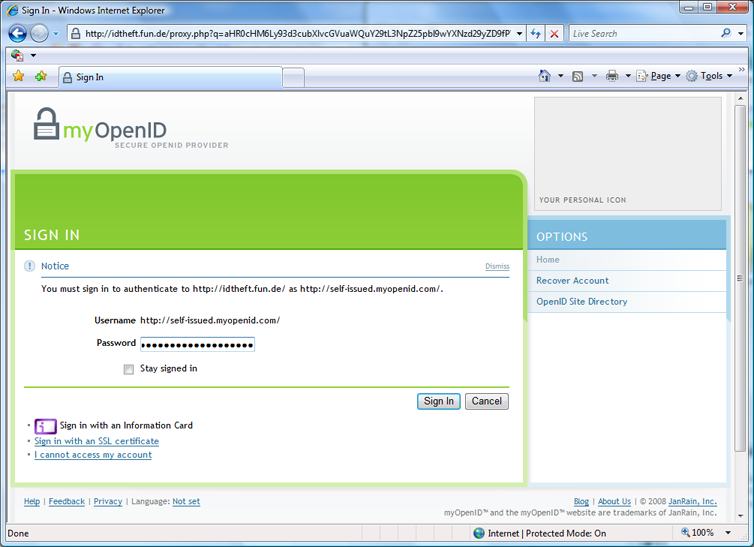Click the red Stop loading icon
754x547 pixels.
pos(555,34)
